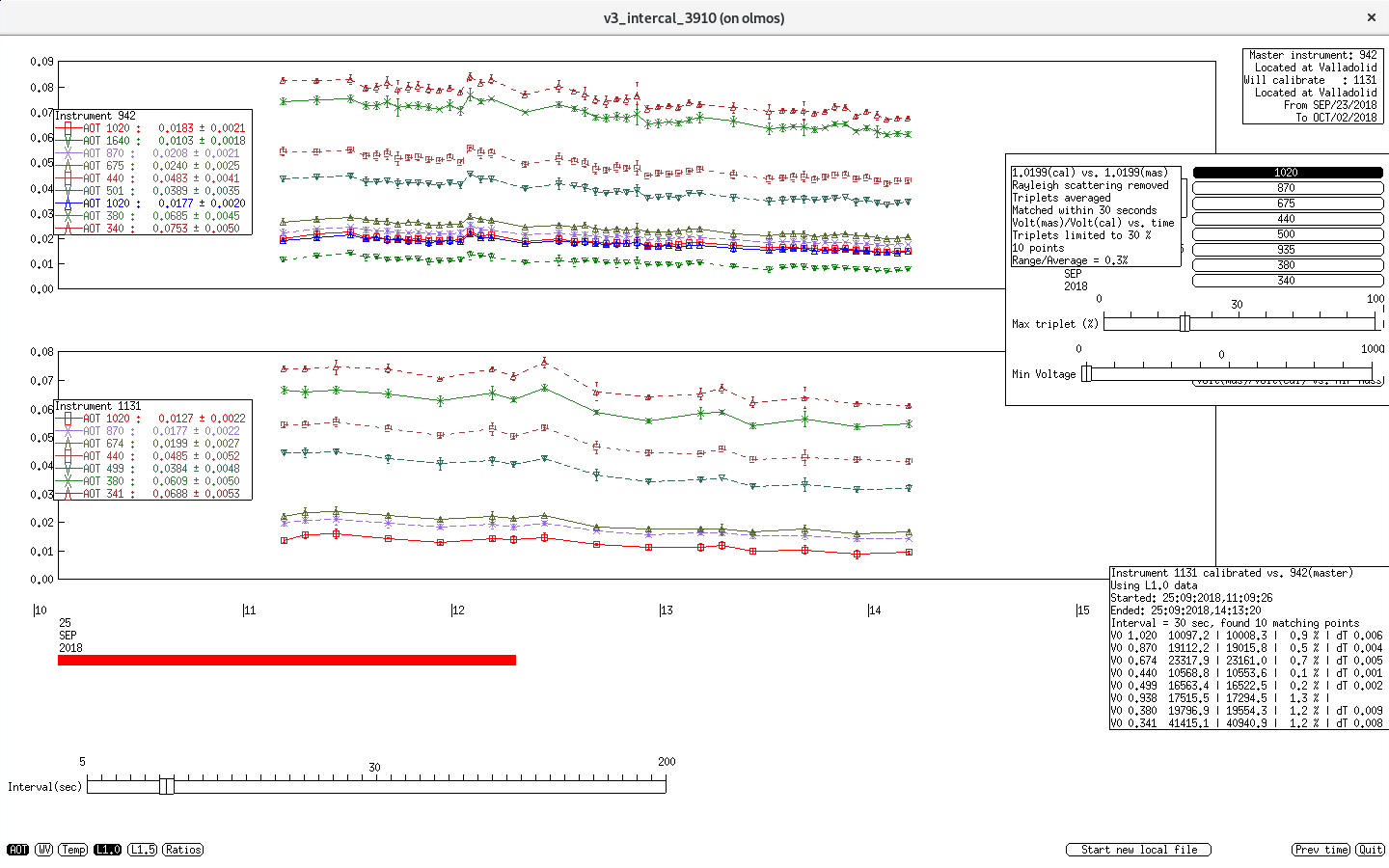Image resolution: width=1389 pixels, height=868 pixels.
Task: Click legend row AOT 440 : 0.0485 ± 0.0052
Action: coord(152,456)
